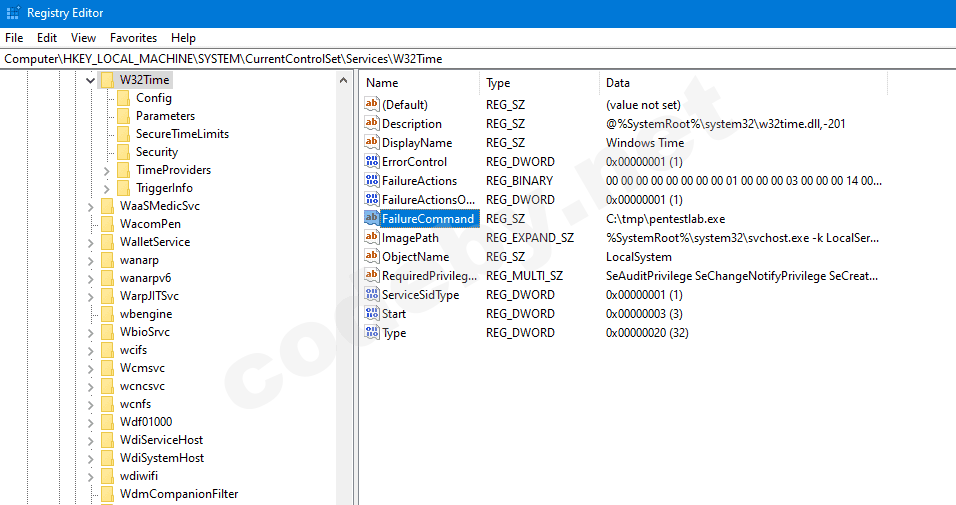The height and width of the screenshot is (505, 956).
Task: Click the Start DWORD value icon
Action: pyautogui.click(x=371, y=313)
